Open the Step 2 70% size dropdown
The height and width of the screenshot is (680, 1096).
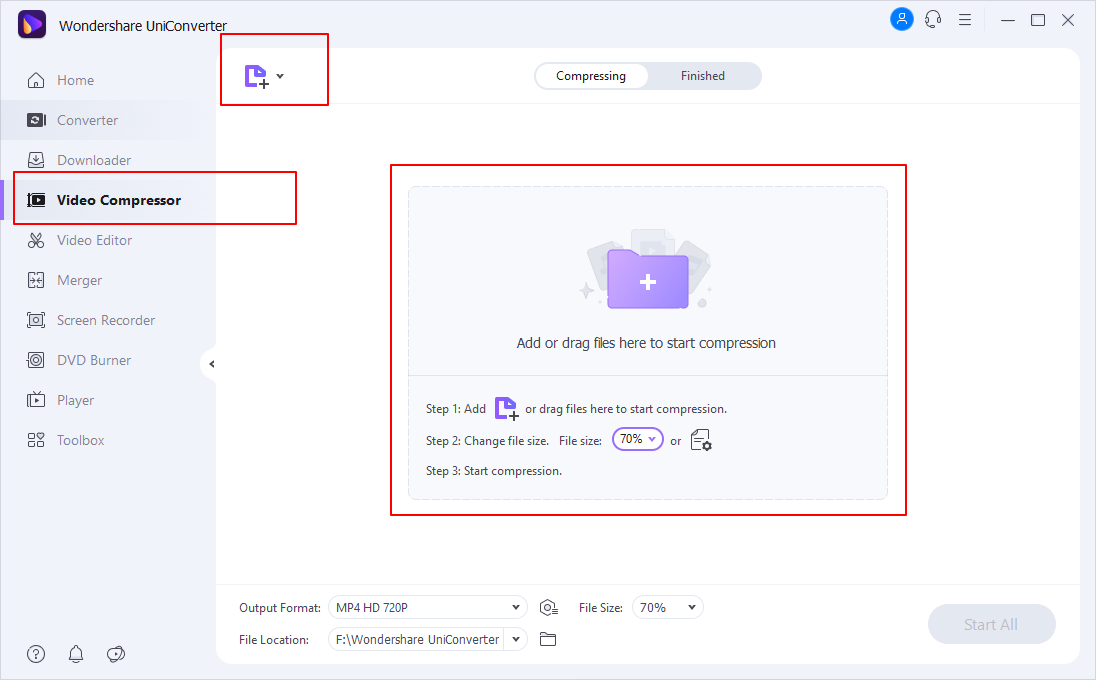[x=637, y=439]
